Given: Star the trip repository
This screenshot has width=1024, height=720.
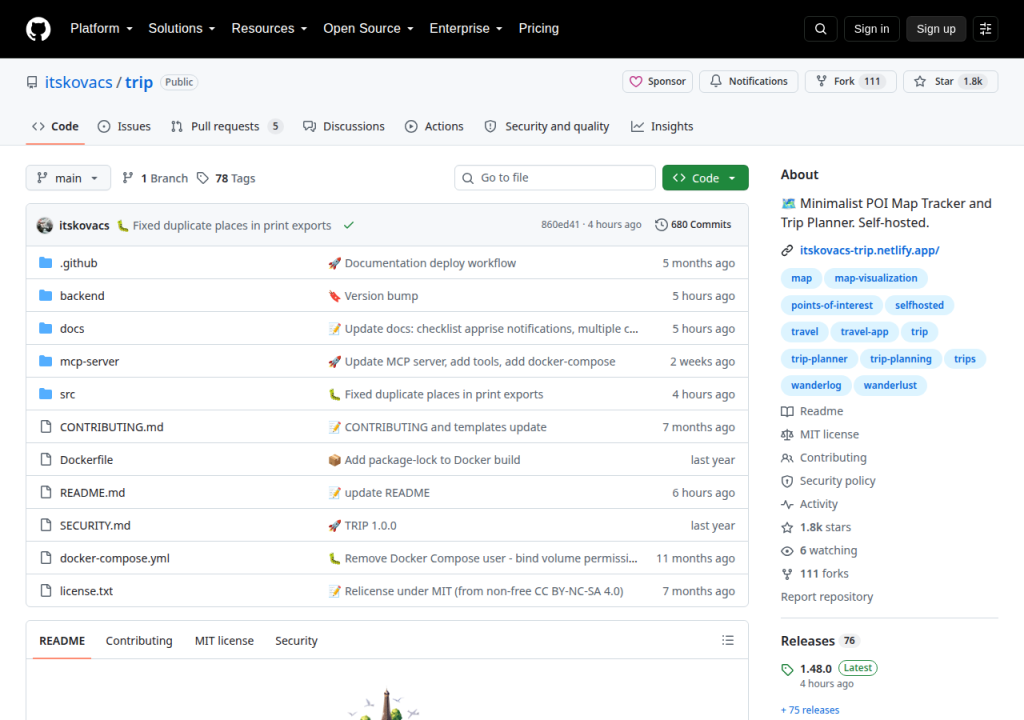Looking at the screenshot, I should pyautogui.click(x=950, y=82).
